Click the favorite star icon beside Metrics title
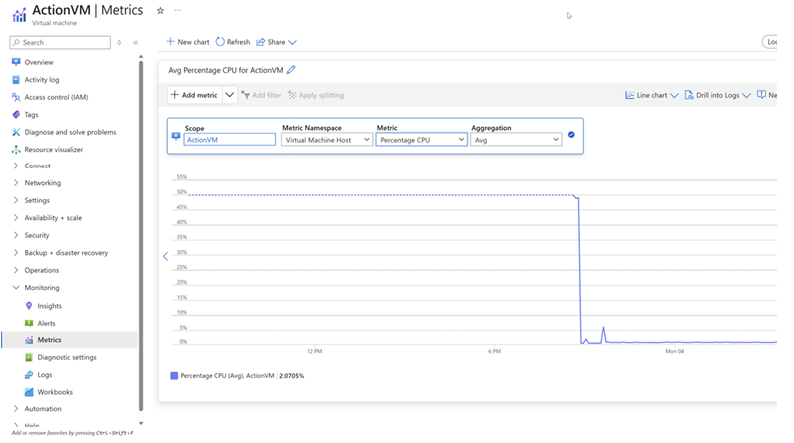794x443 pixels. pyautogui.click(x=160, y=11)
